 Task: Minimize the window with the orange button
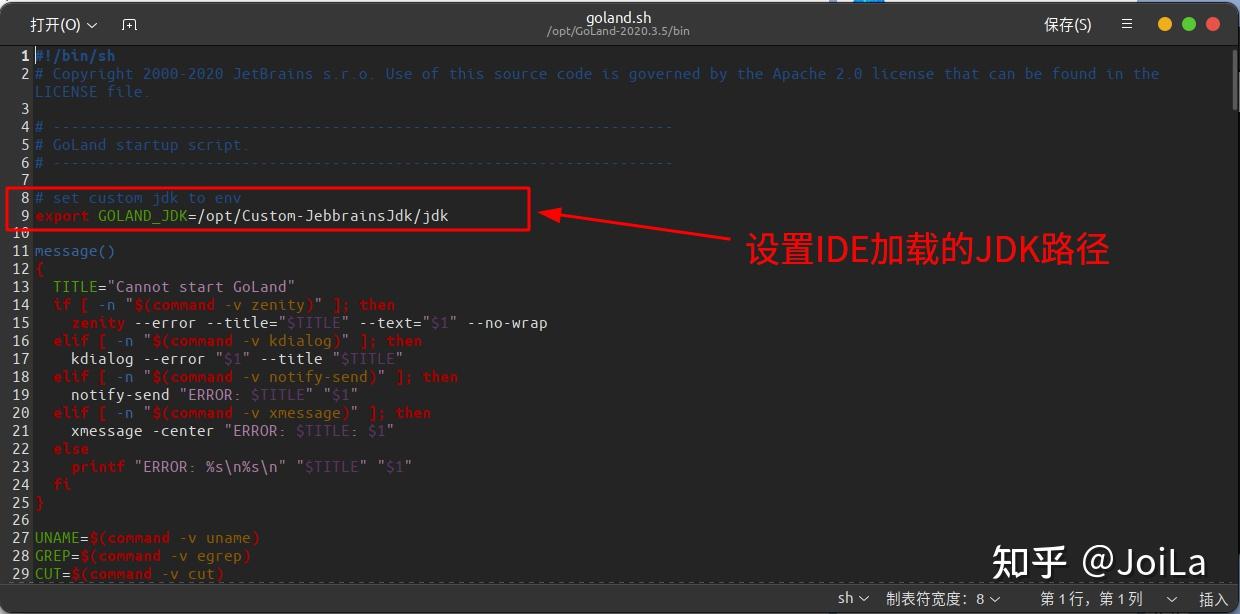[x=1165, y=24]
